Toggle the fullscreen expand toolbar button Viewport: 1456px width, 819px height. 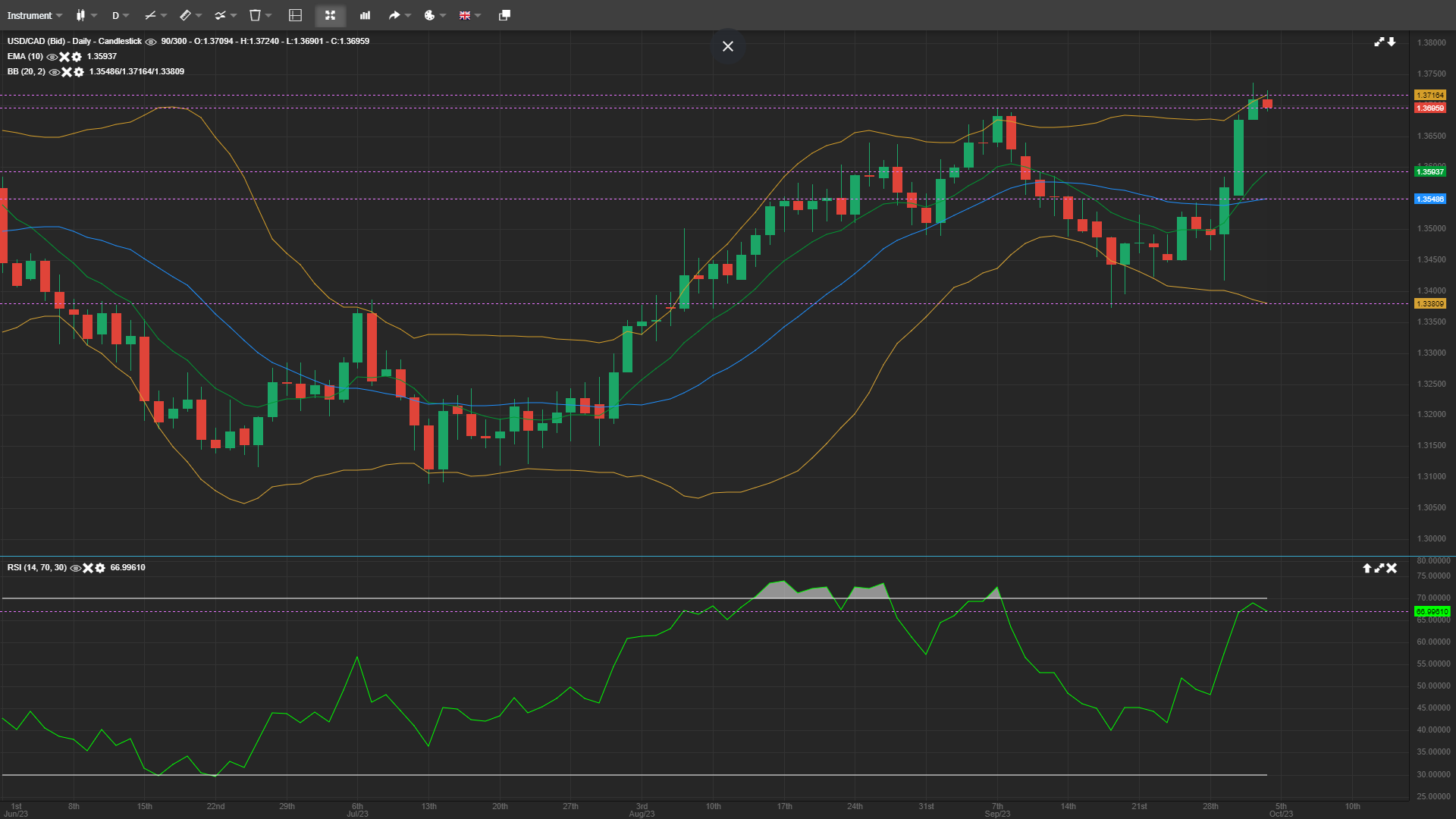pyautogui.click(x=330, y=15)
